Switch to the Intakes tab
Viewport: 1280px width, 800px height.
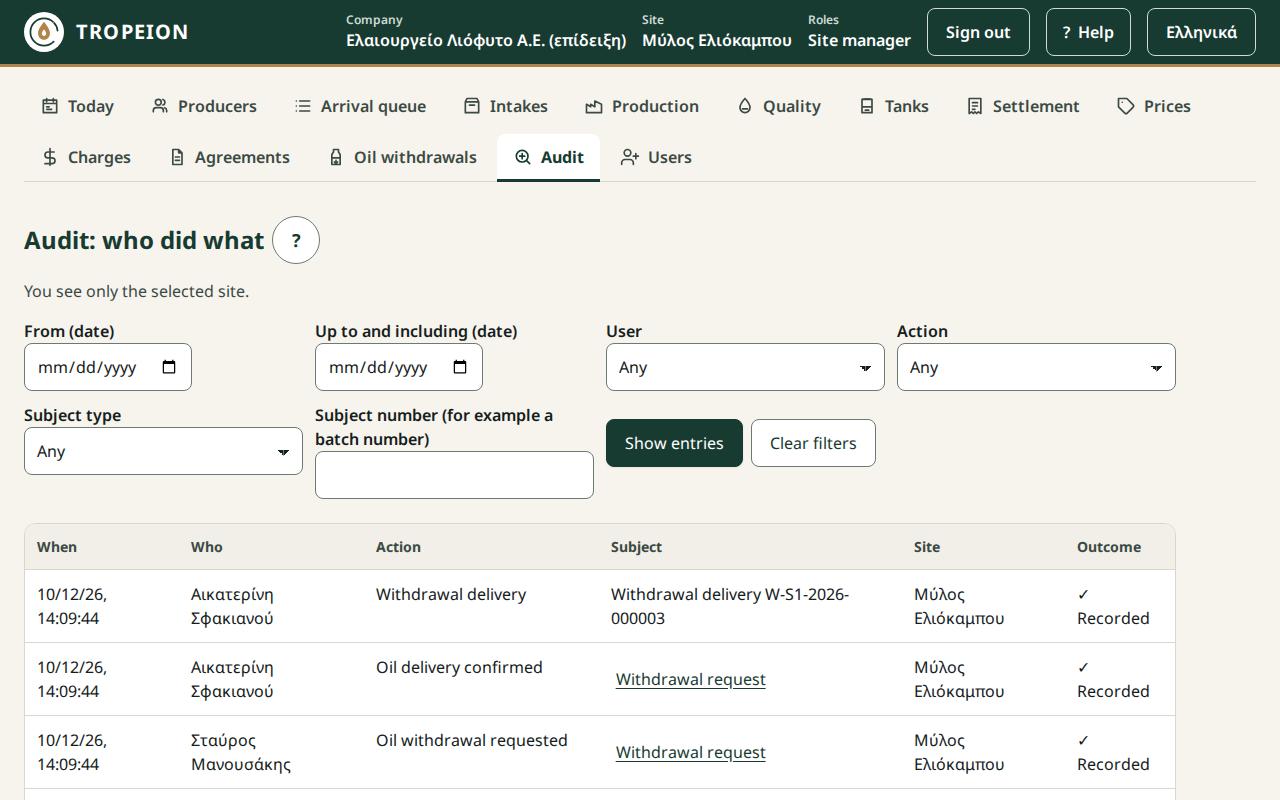[x=505, y=106]
